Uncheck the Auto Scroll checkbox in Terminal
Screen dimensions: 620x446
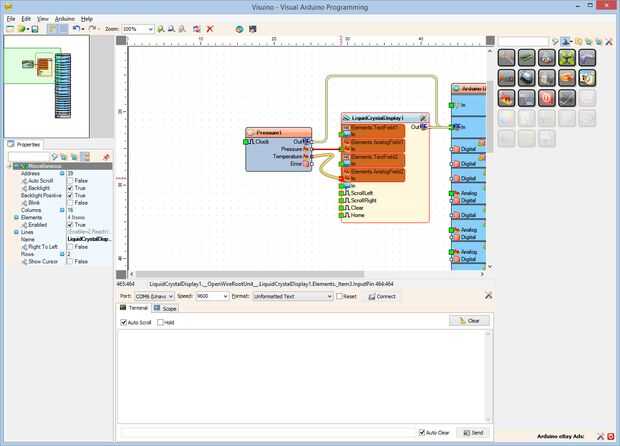(x=123, y=322)
